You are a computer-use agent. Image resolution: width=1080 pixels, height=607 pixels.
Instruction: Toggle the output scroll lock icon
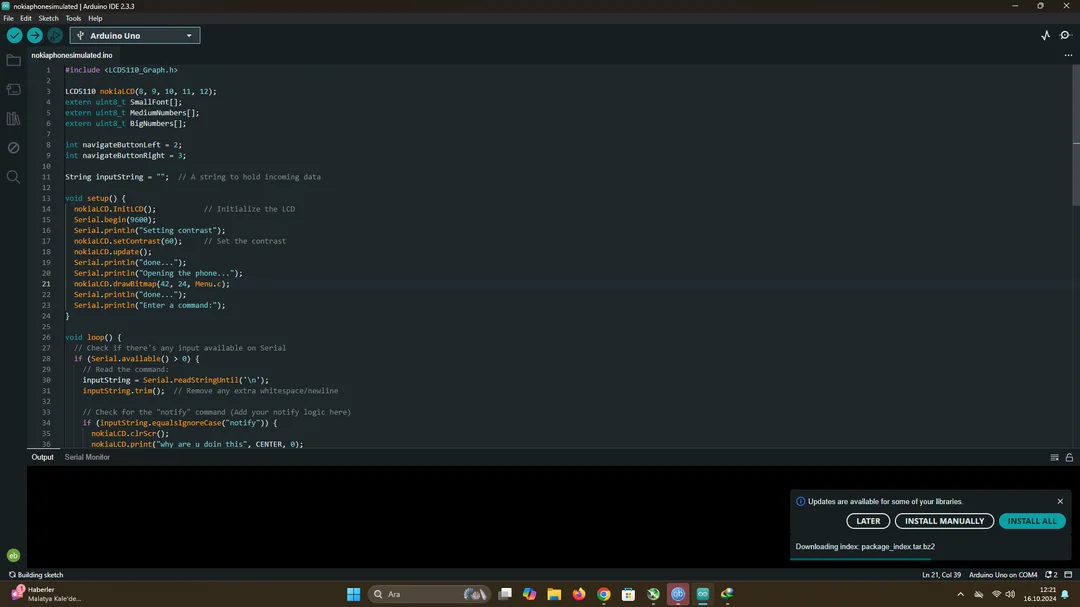1069,457
